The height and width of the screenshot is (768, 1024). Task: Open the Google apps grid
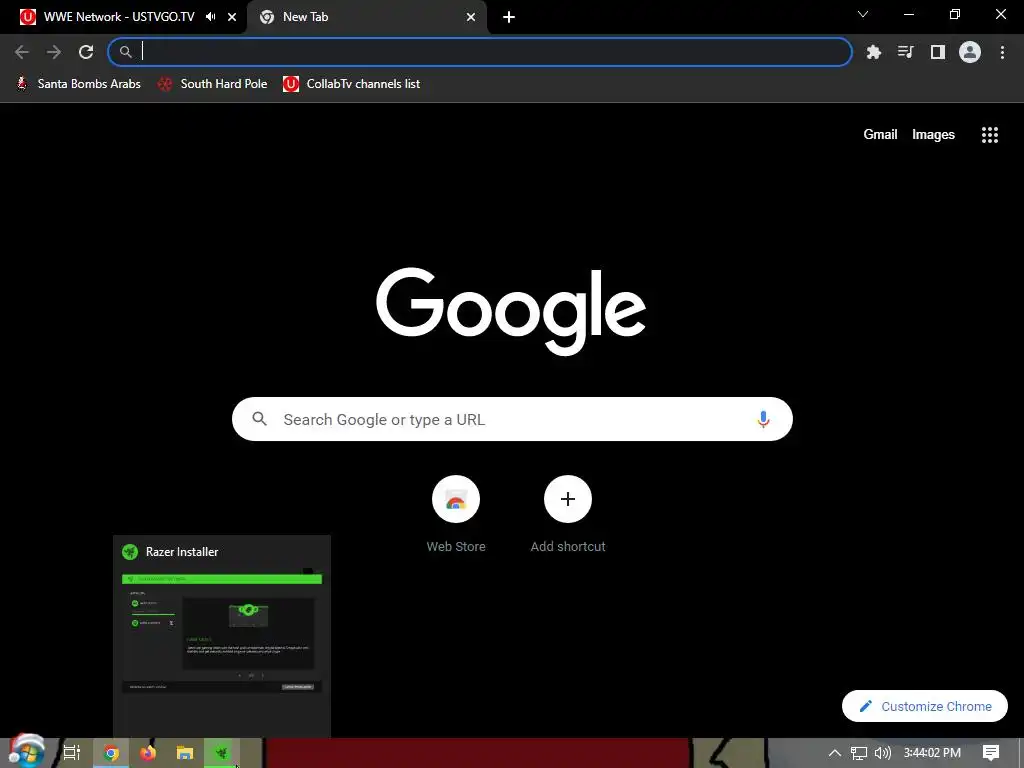click(x=989, y=135)
